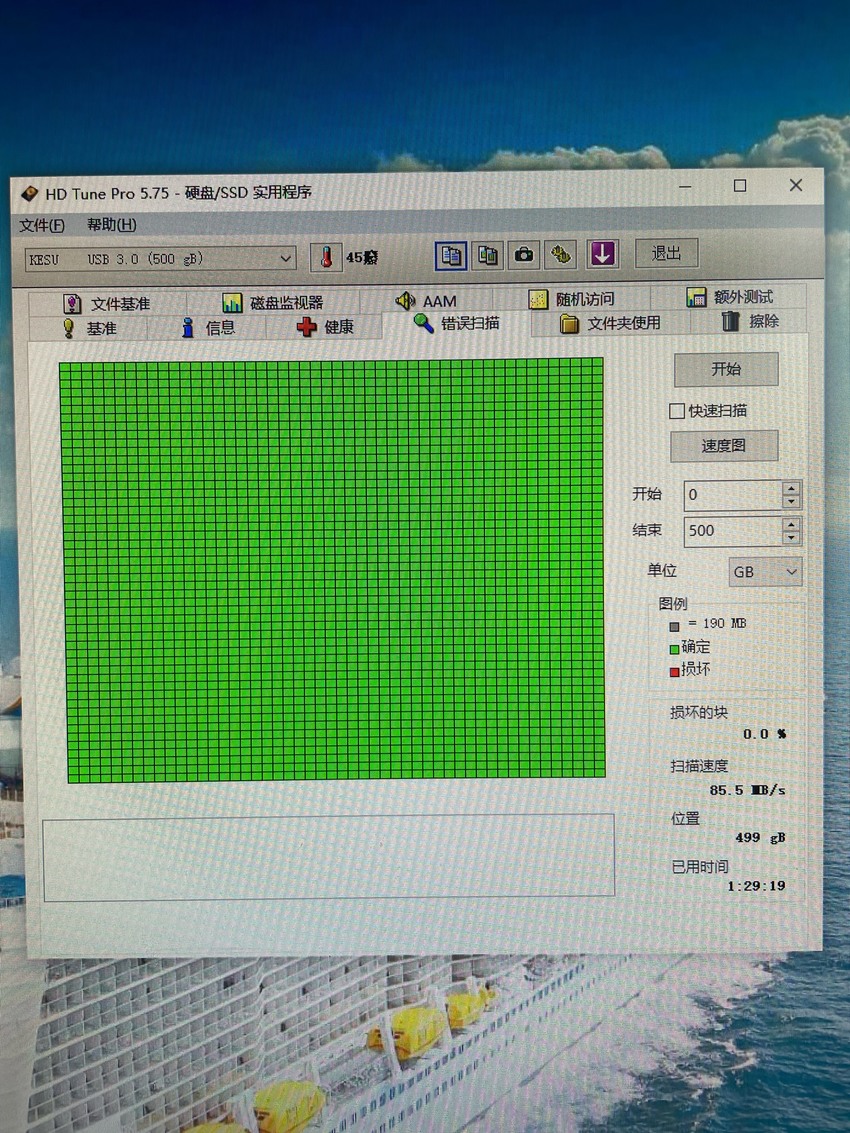This screenshot has height=1133, width=850.
Task: Click the 499 gB position value
Action: [x=760, y=837]
